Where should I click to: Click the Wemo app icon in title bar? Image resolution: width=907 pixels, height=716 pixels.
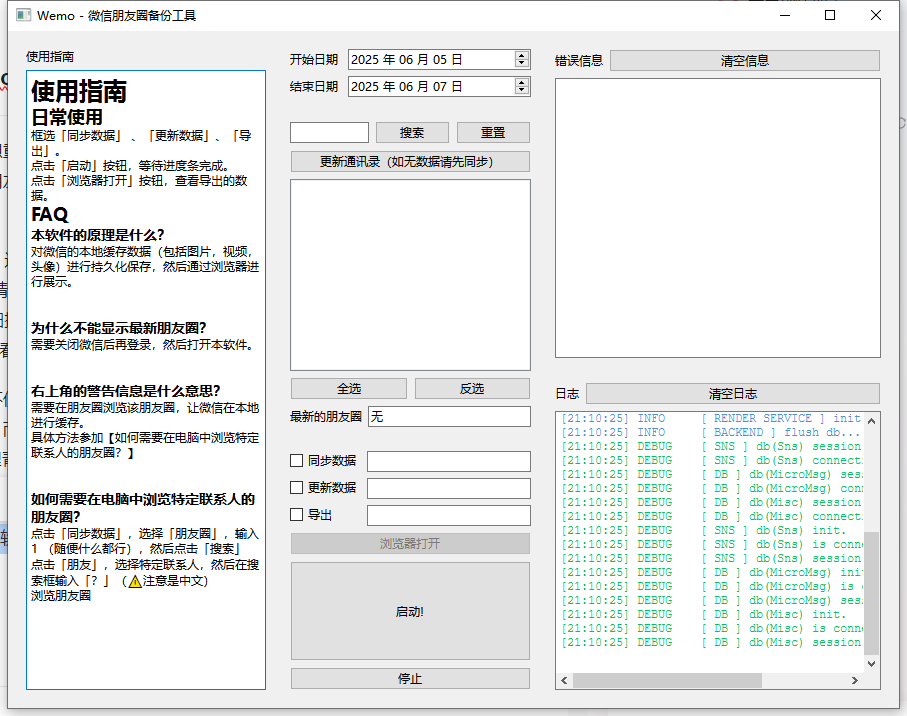click(23, 15)
